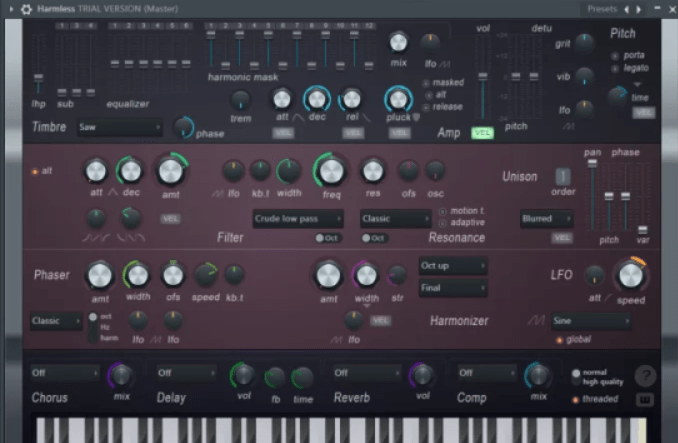Screen dimensions: 678x443
Task: Click the VEL button under pluck
Action: [399, 134]
